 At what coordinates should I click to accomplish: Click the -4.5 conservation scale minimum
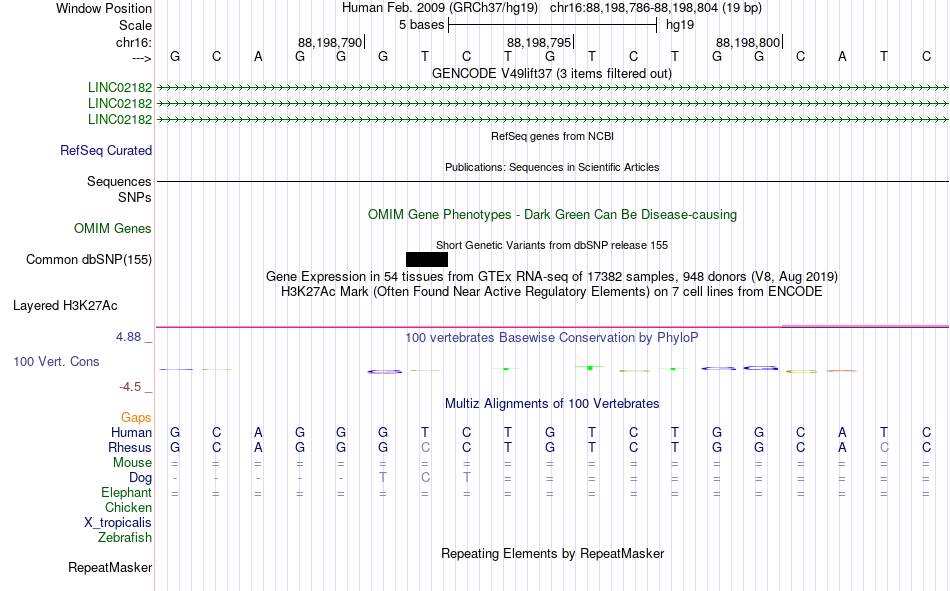pos(130,387)
